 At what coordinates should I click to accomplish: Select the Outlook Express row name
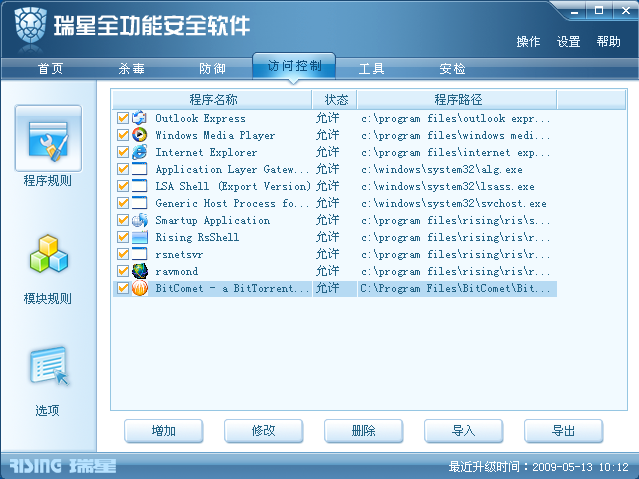pos(200,118)
